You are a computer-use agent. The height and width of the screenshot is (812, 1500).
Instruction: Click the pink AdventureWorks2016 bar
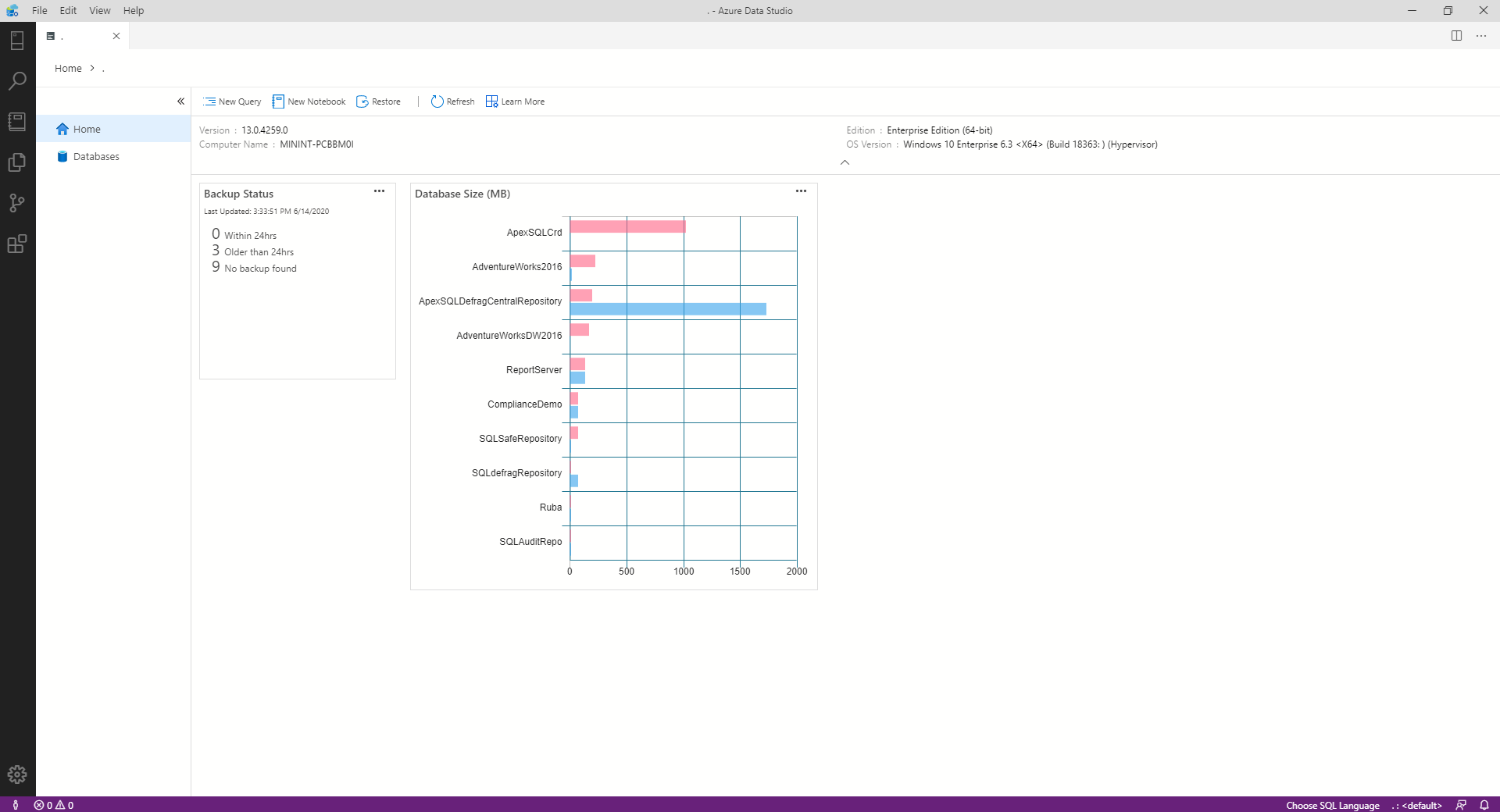tap(583, 261)
